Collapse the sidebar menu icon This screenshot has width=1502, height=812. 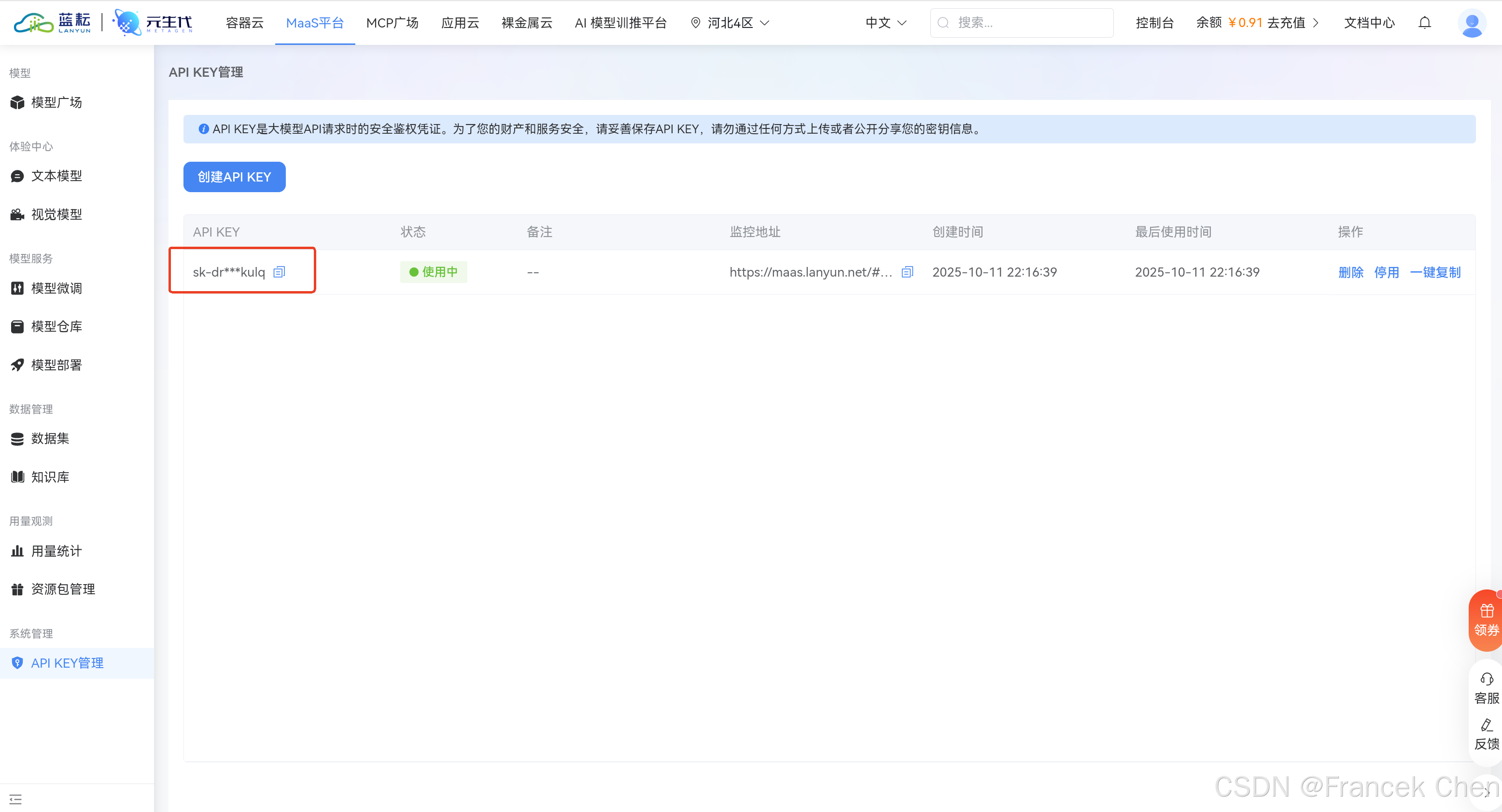[16, 799]
